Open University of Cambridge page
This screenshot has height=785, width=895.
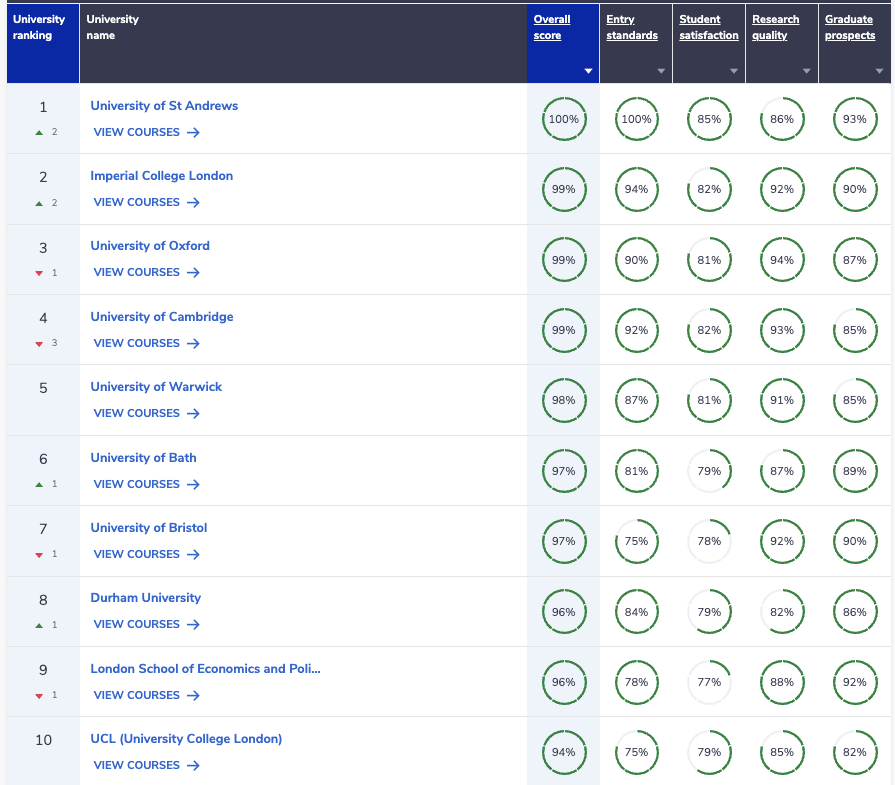[x=162, y=317]
